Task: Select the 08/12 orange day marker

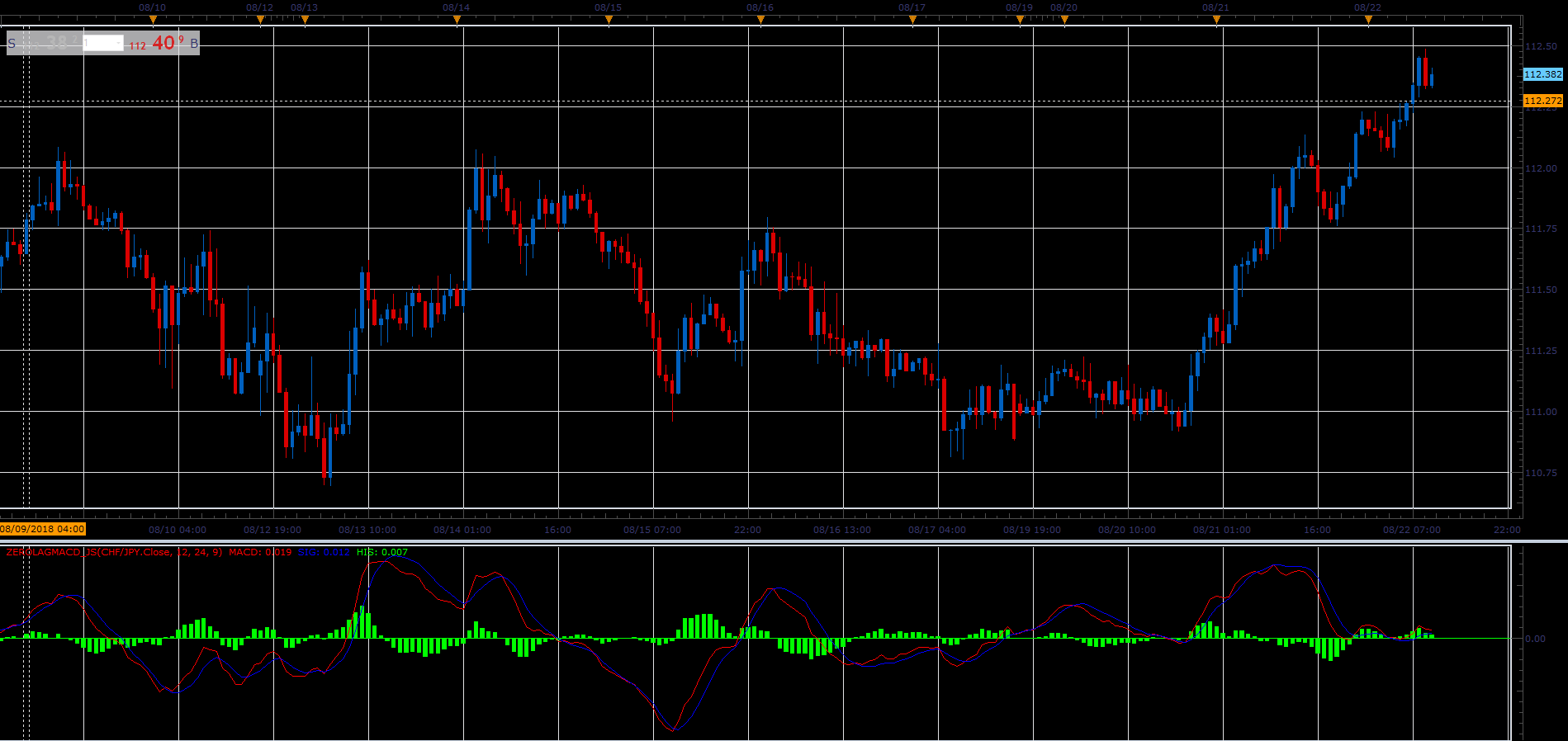Action: 260,20
